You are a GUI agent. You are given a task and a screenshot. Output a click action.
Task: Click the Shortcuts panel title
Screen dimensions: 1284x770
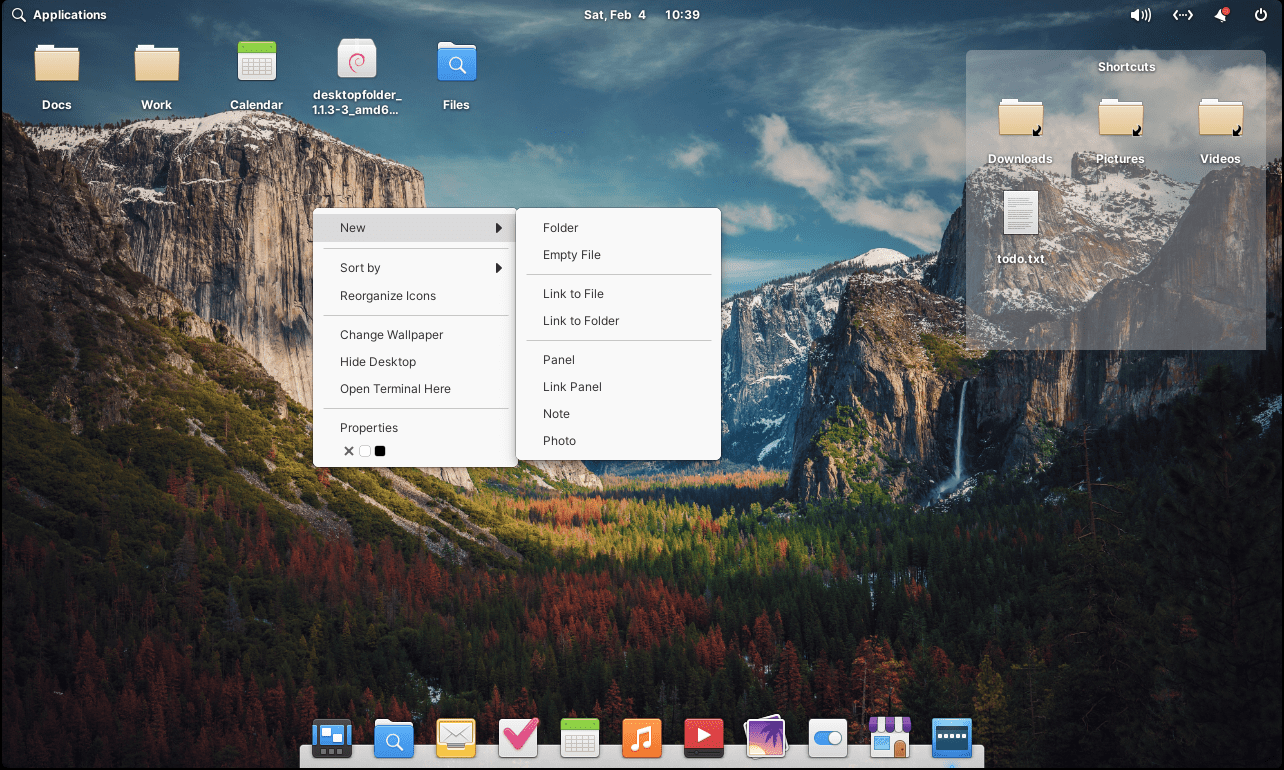point(1126,67)
